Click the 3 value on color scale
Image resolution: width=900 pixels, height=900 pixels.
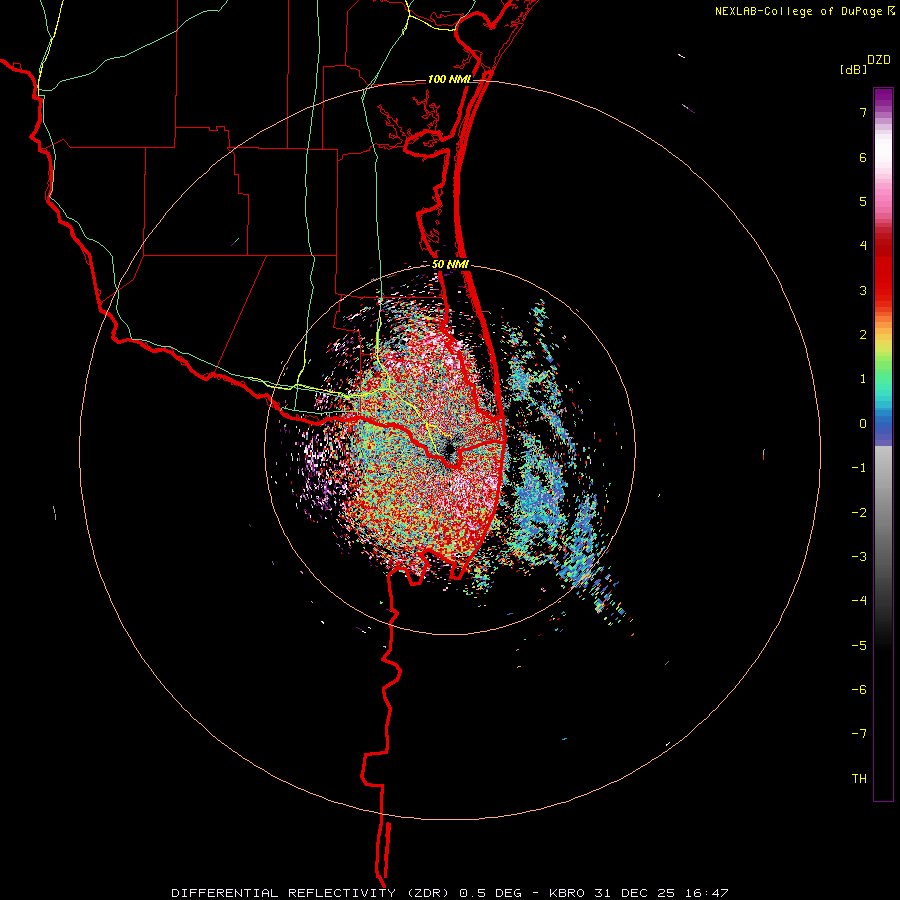pyautogui.click(x=863, y=290)
